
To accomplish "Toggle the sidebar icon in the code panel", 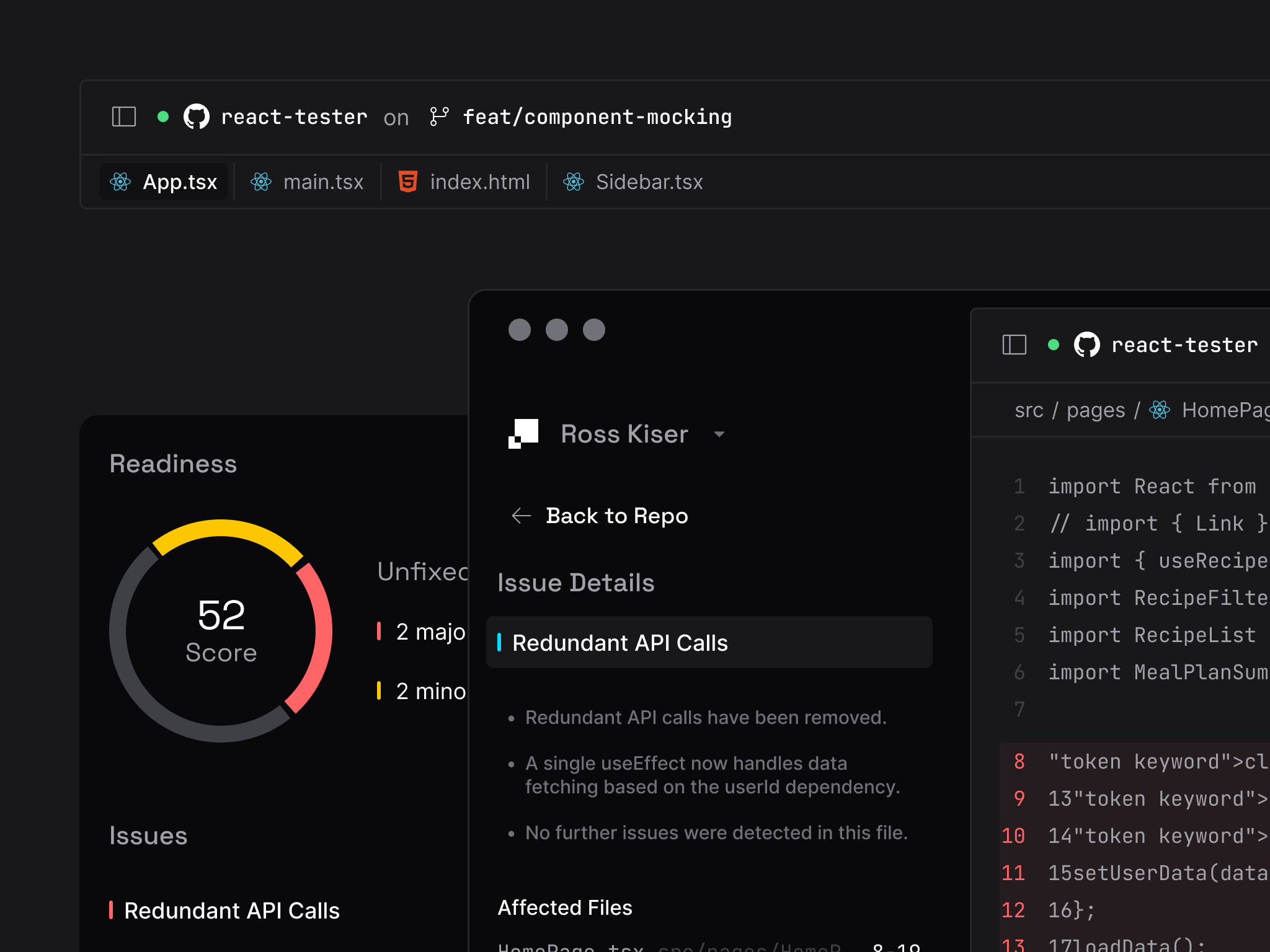I will pyautogui.click(x=1014, y=345).
